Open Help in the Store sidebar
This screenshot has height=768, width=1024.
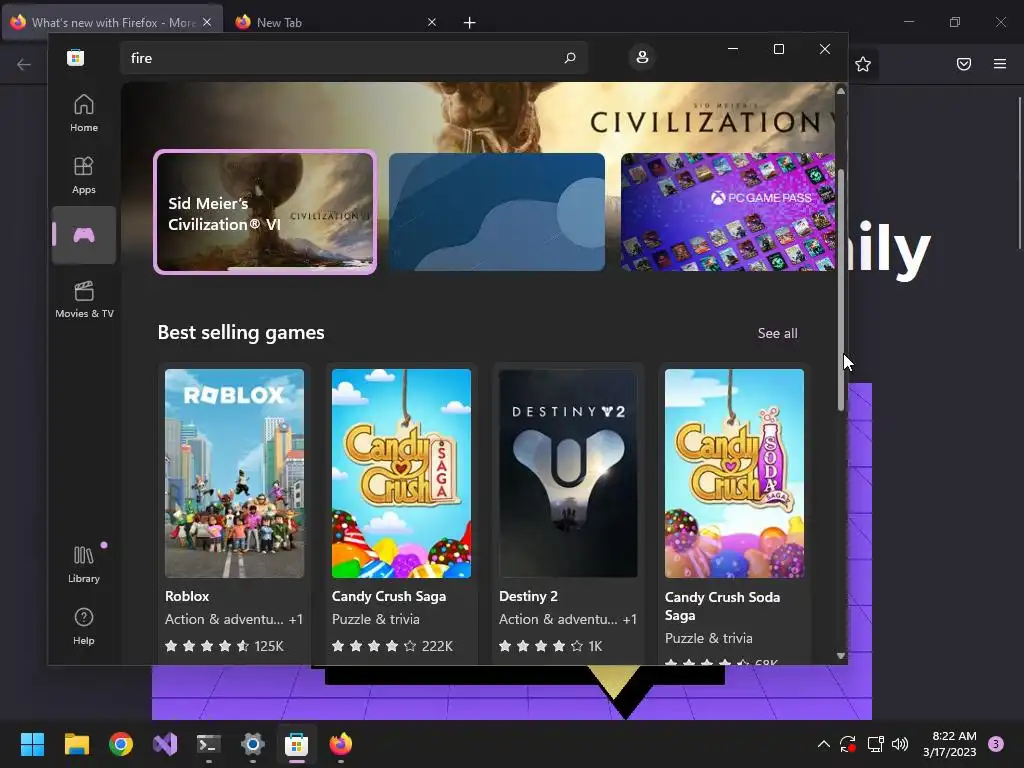pyautogui.click(x=84, y=626)
